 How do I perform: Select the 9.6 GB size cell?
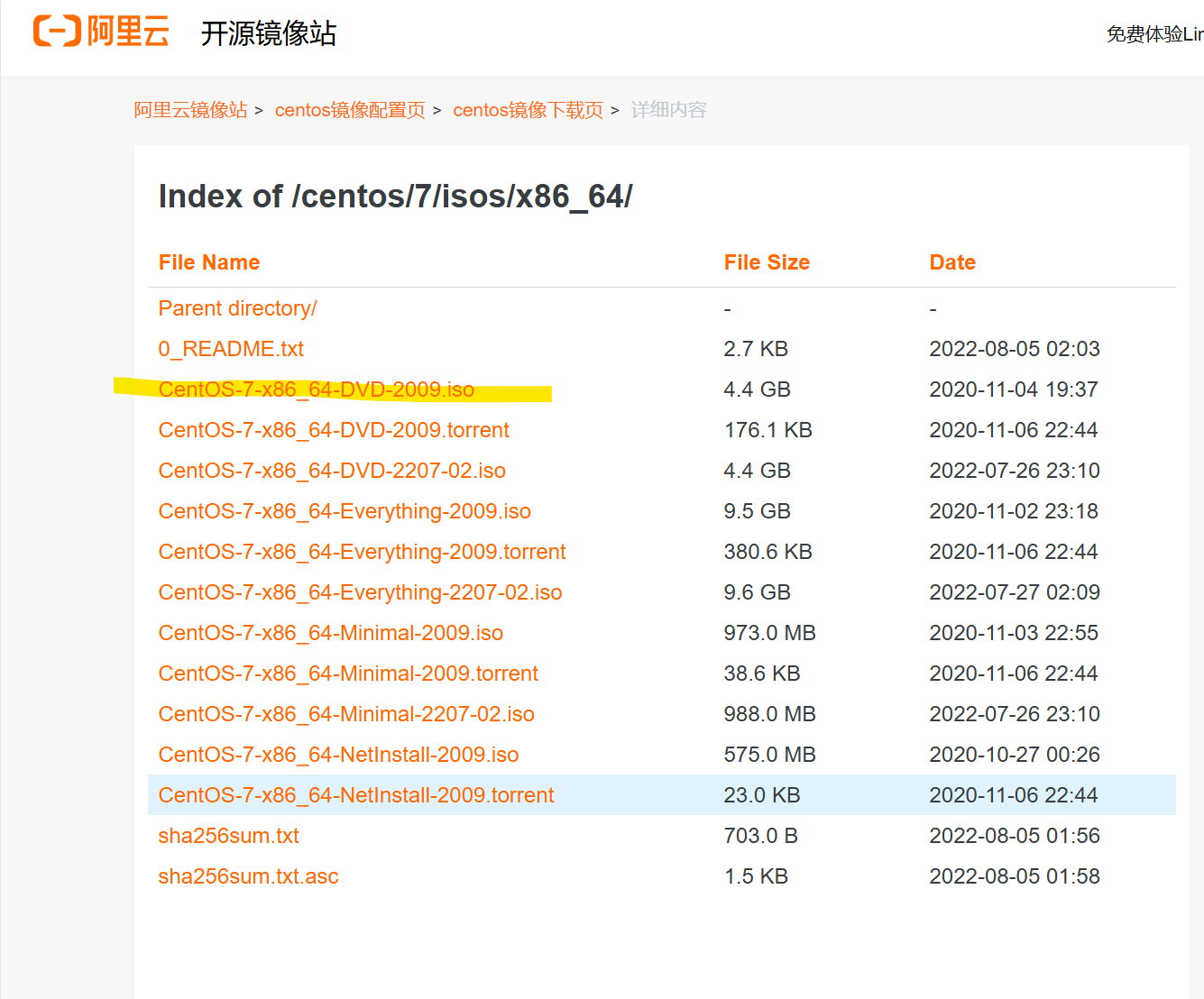757,592
